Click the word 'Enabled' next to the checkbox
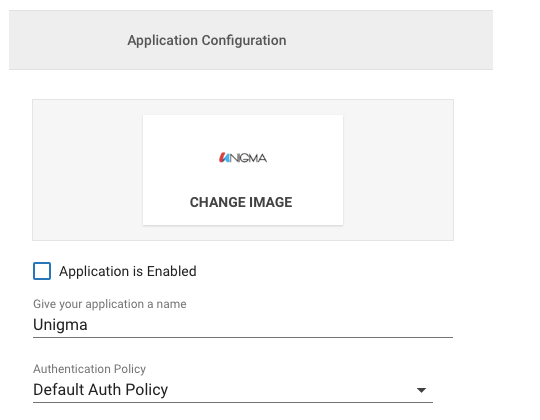 (172, 271)
